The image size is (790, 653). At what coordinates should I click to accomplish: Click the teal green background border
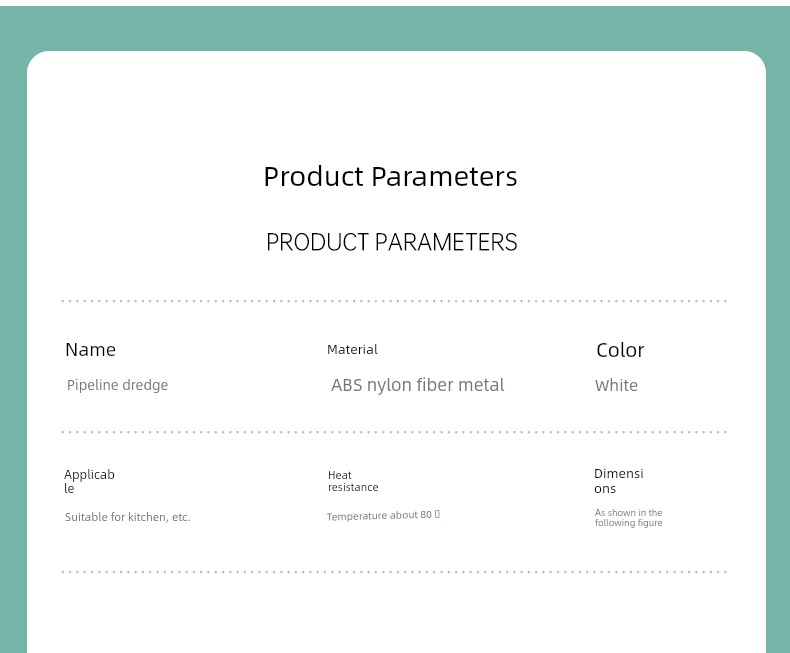pos(12,300)
